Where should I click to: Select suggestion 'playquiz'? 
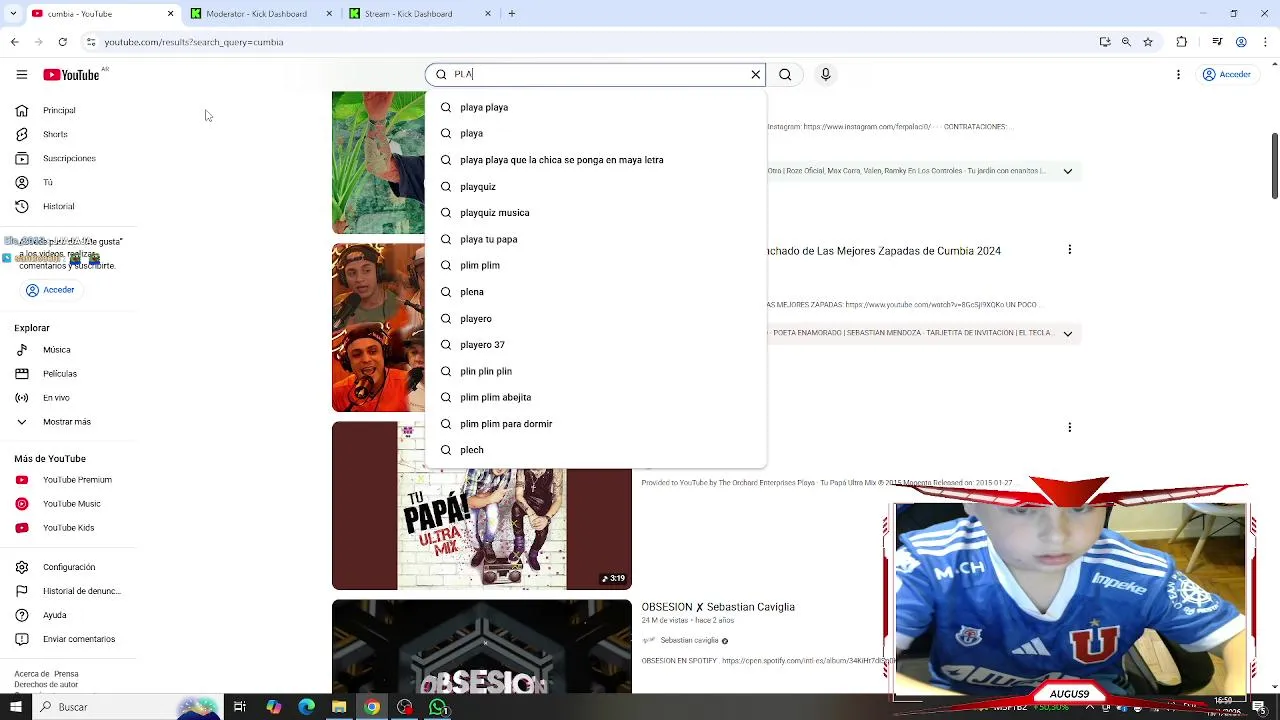pos(596,187)
